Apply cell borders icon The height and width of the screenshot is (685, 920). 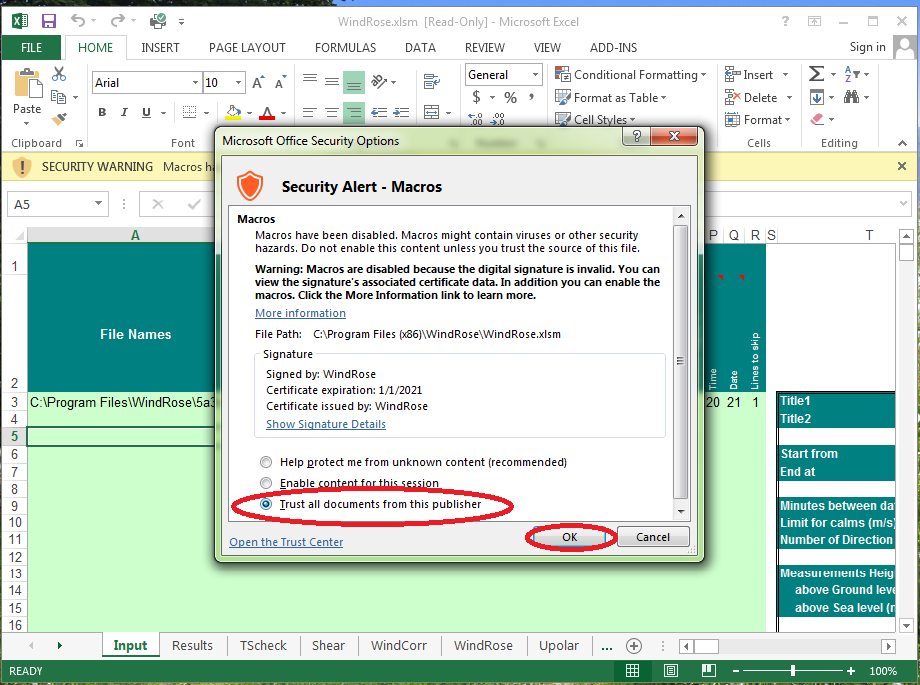(x=190, y=112)
